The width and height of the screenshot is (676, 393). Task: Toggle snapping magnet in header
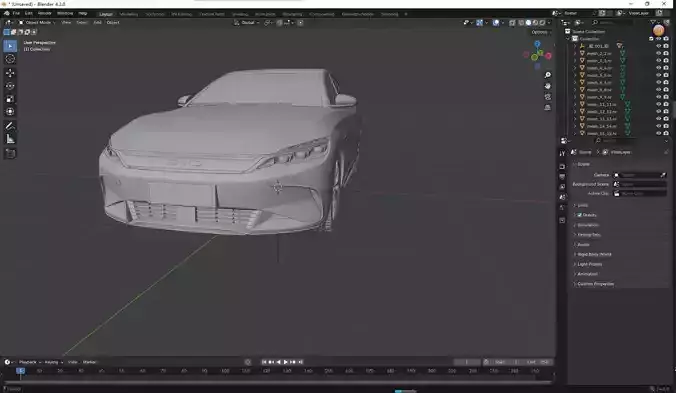(279, 22)
